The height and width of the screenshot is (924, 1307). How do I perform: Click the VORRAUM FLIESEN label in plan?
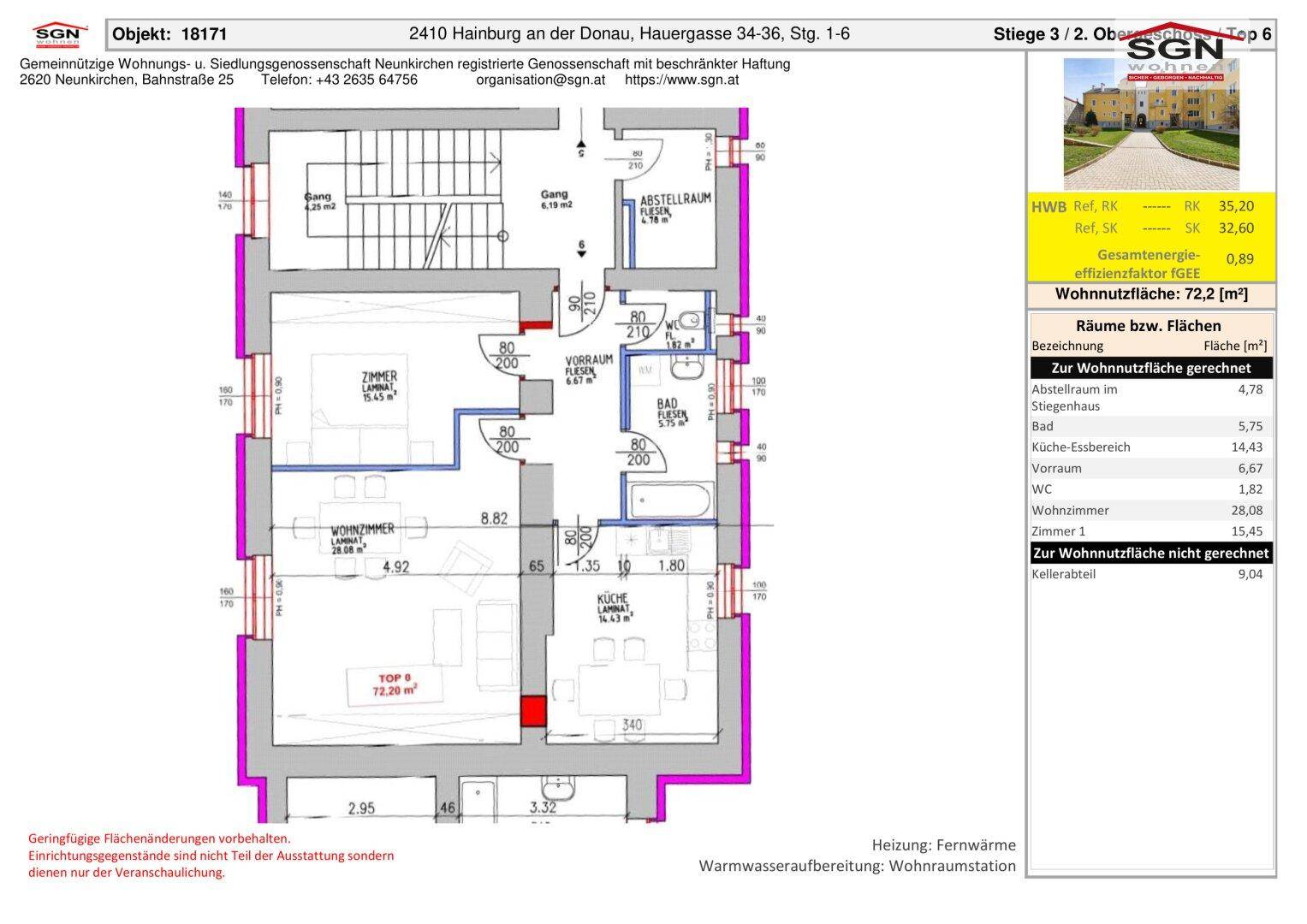coord(589,370)
